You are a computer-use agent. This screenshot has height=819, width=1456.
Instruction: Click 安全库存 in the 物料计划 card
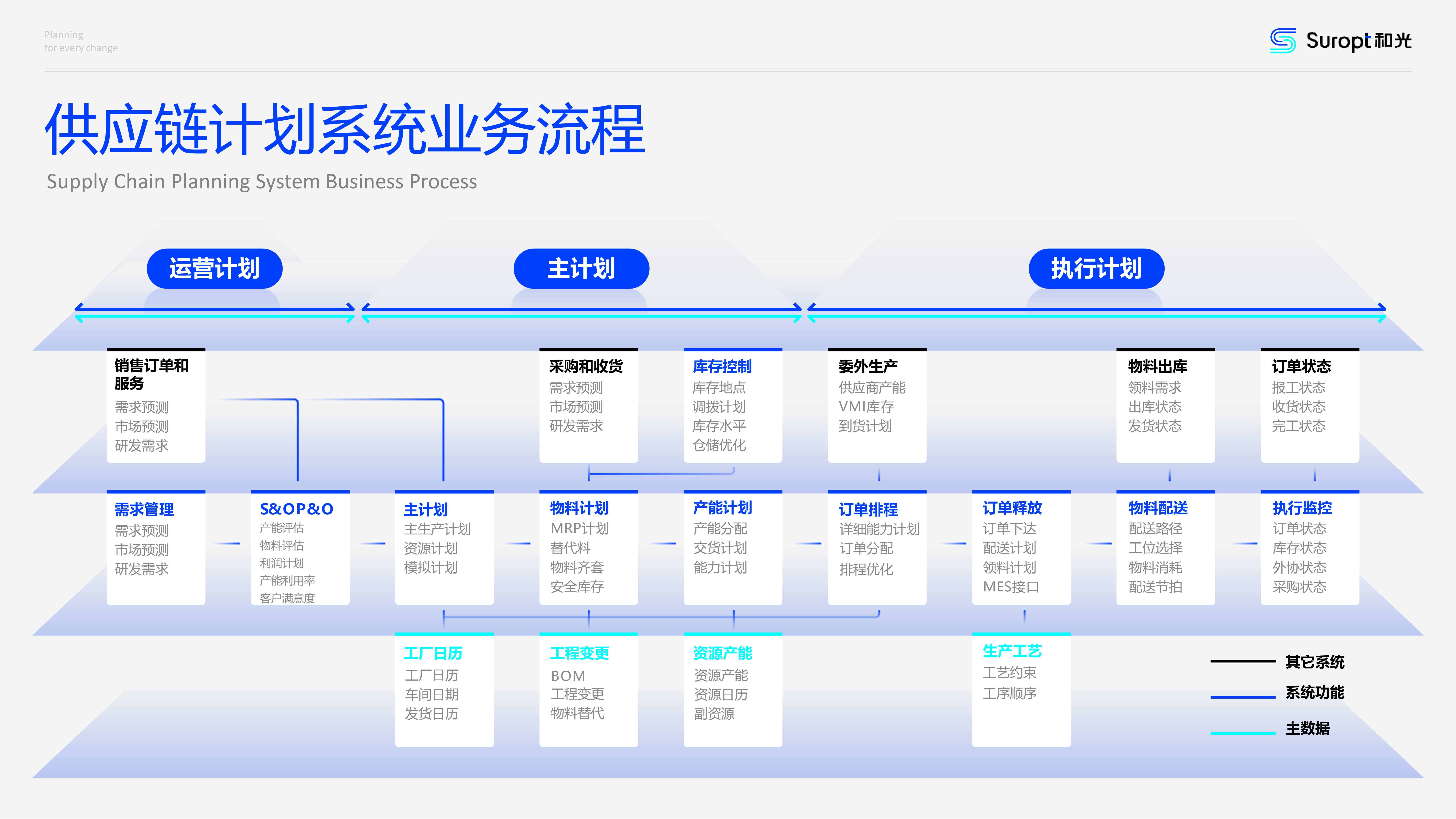[577, 587]
